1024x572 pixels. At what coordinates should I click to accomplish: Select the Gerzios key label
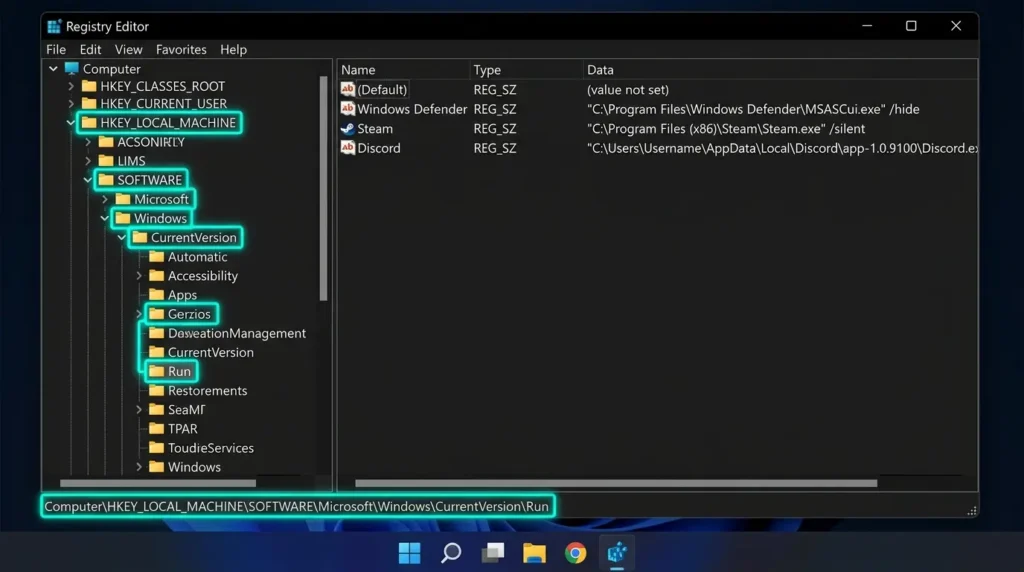(x=189, y=314)
